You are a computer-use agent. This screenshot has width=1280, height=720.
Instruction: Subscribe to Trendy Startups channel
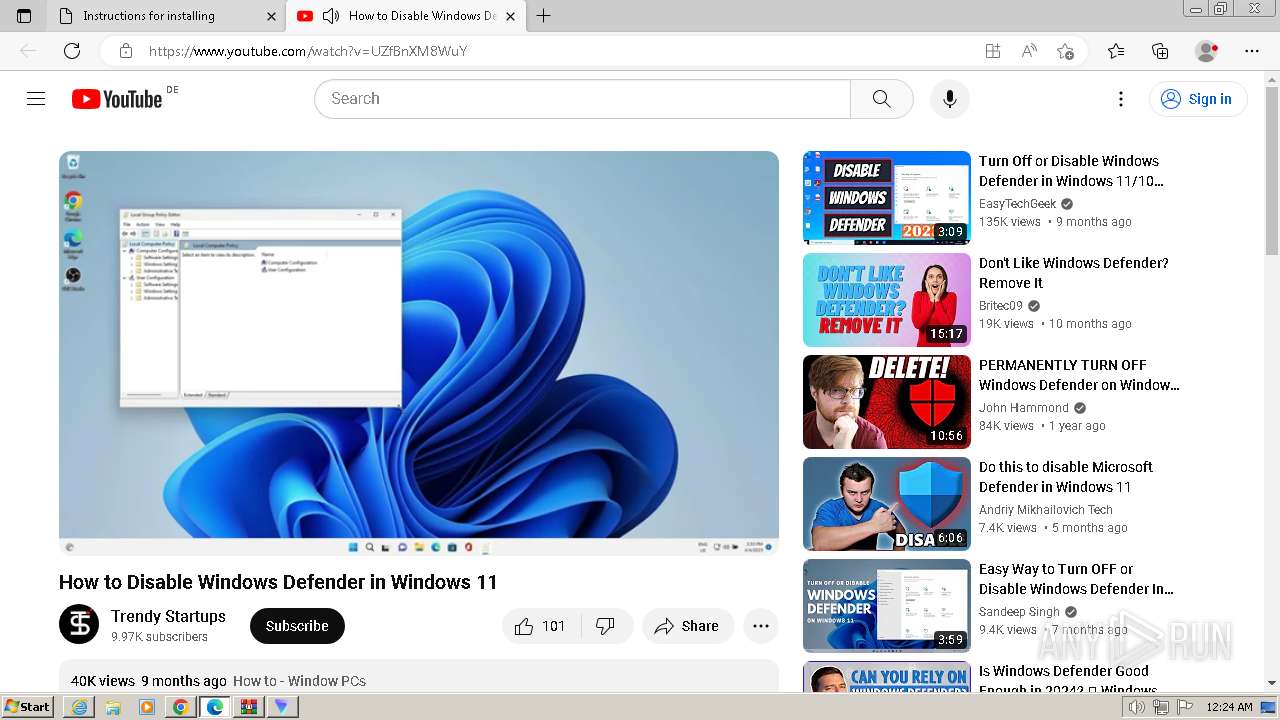point(297,626)
